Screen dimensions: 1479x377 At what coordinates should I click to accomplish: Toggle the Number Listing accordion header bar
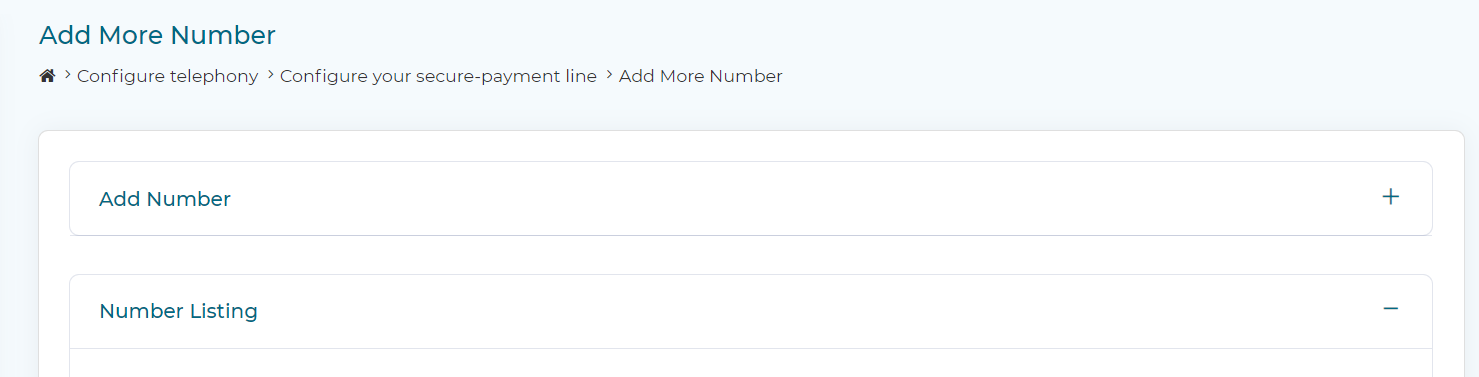[x=750, y=311]
